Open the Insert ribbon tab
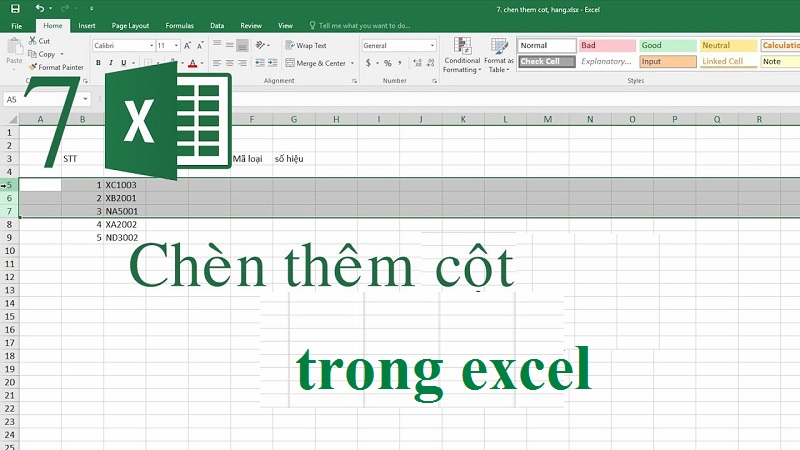Screen dimensions: 800x450 point(87,26)
